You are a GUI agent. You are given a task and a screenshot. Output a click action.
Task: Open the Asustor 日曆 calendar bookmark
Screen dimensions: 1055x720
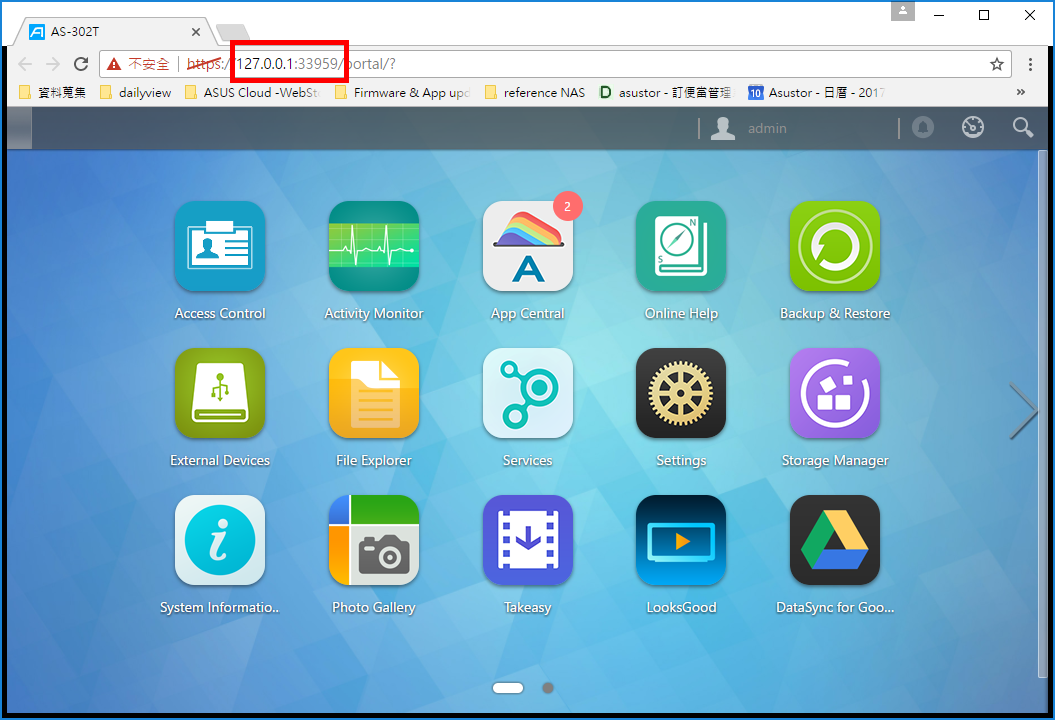coord(816,92)
